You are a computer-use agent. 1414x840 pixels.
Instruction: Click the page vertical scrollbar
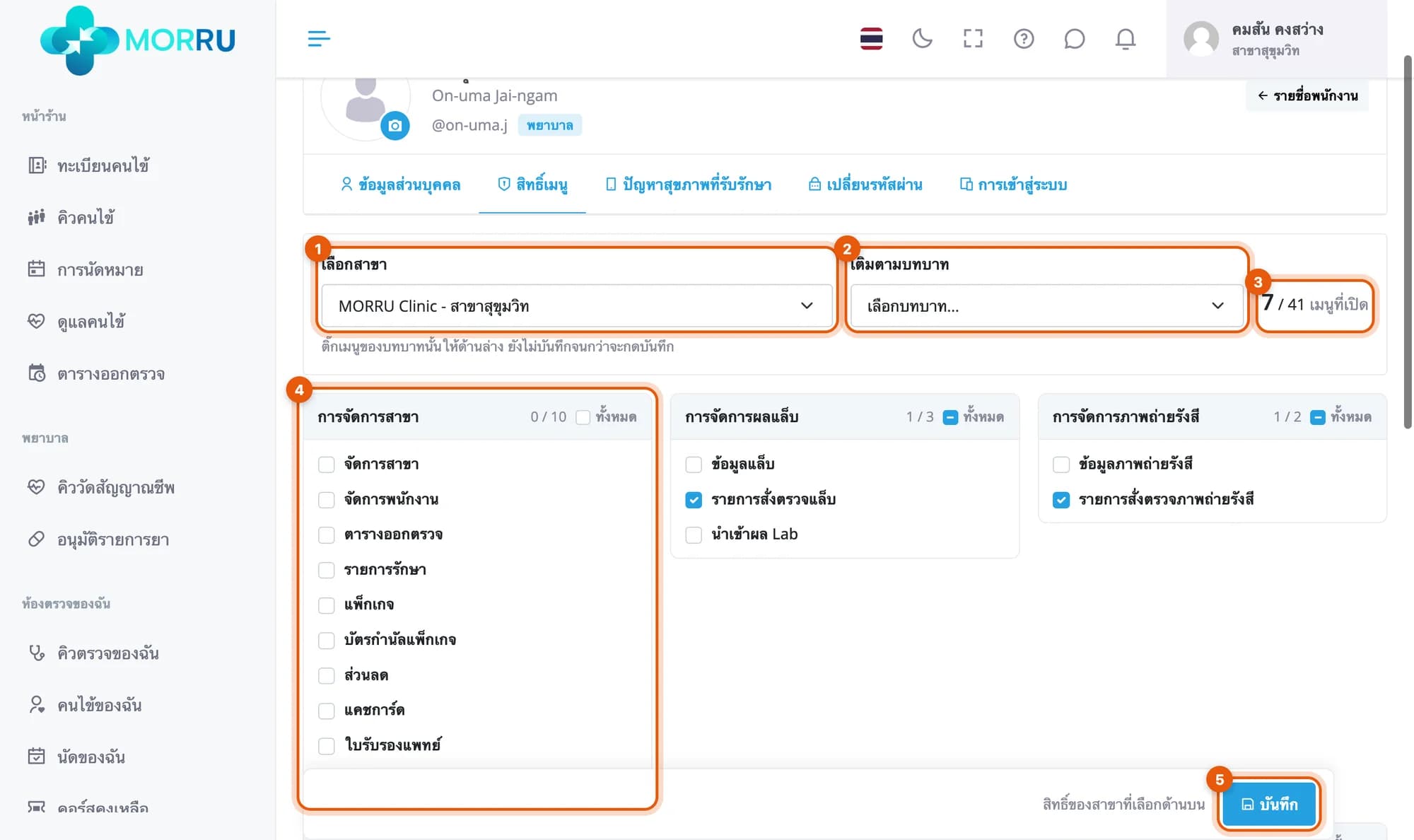click(1407, 240)
